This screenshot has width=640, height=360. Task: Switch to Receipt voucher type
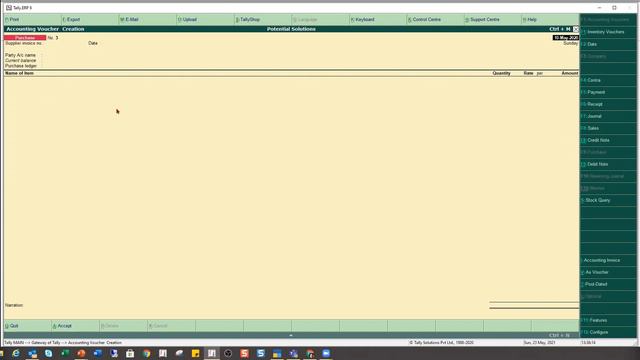coord(608,104)
